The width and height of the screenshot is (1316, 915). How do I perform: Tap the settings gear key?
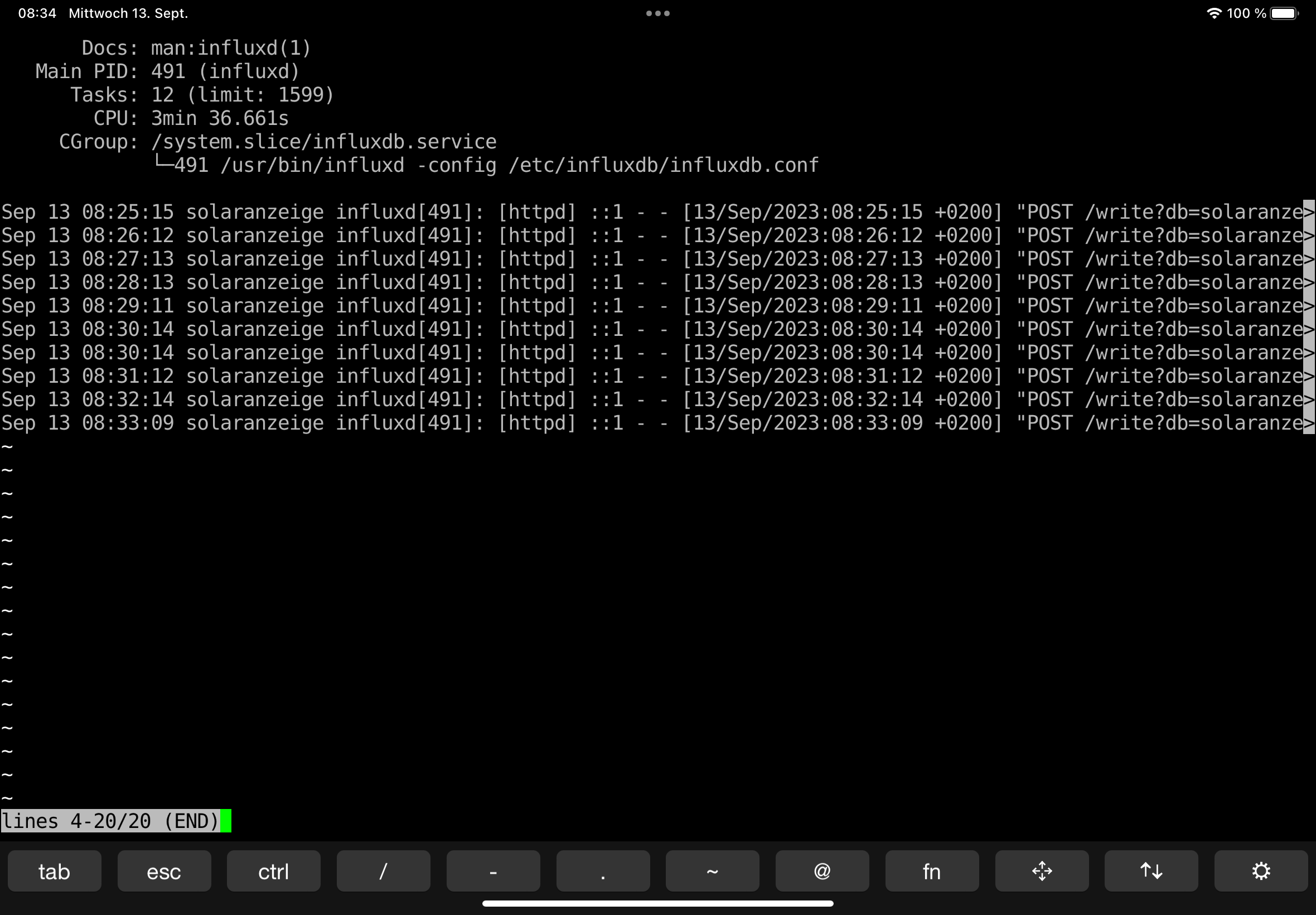(1260, 871)
